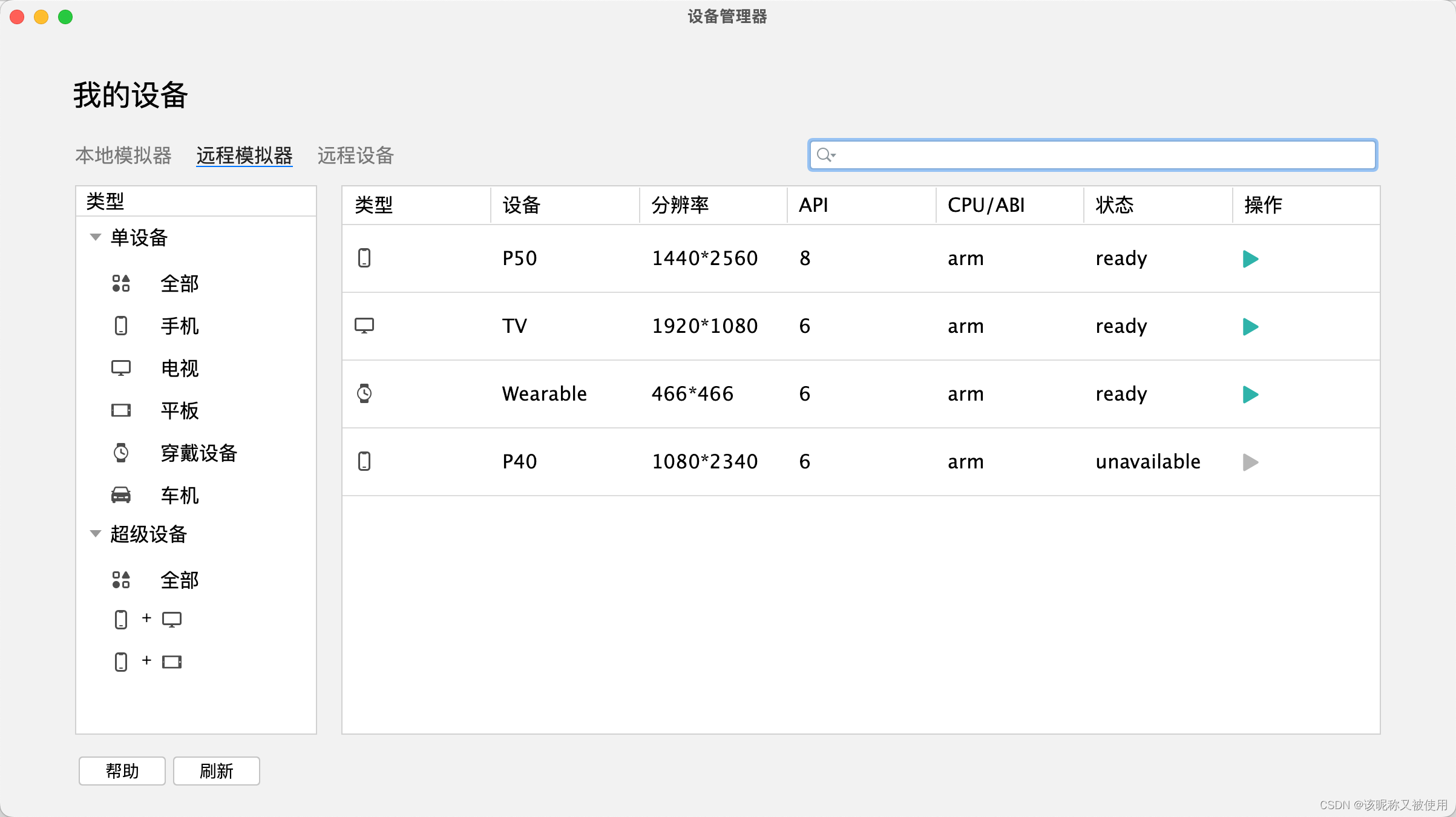Click the 帮助 help button

pos(122,771)
